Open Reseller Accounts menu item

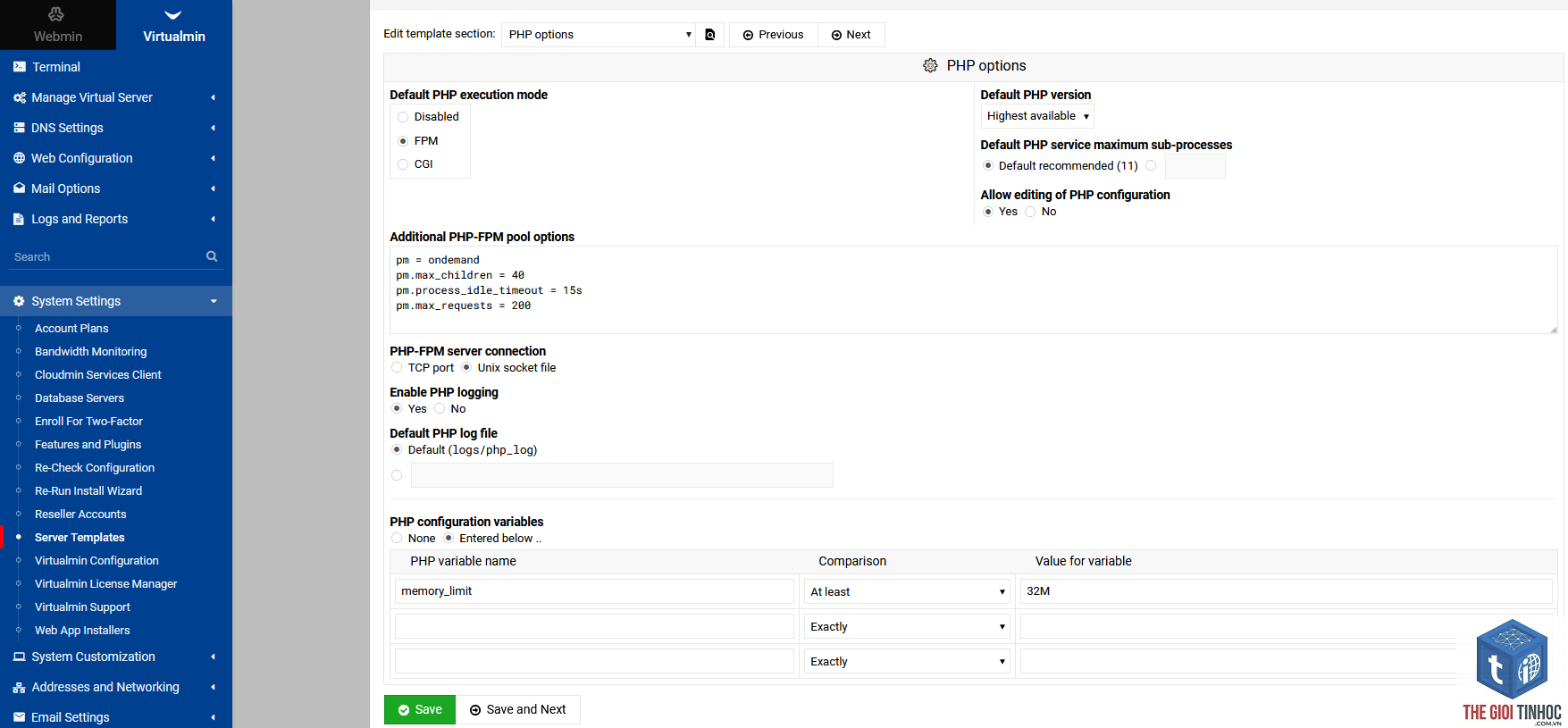(80, 514)
